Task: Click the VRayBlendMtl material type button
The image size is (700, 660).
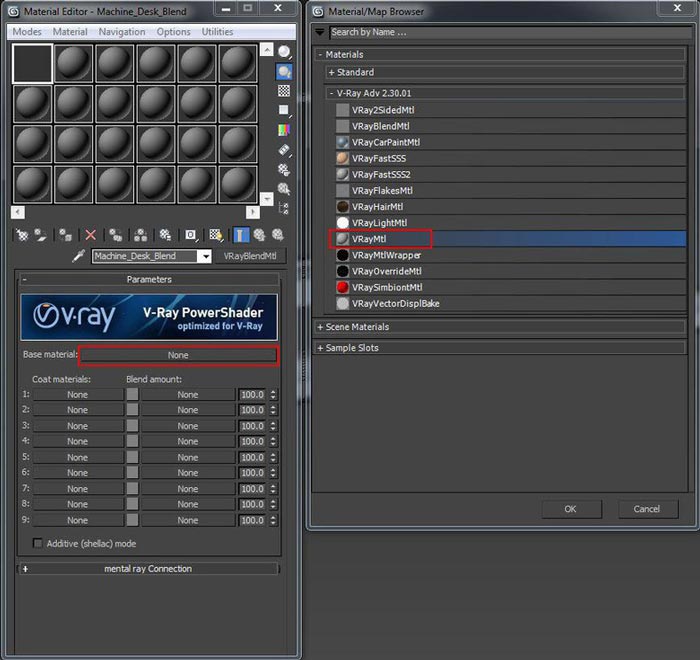Action: tap(250, 256)
